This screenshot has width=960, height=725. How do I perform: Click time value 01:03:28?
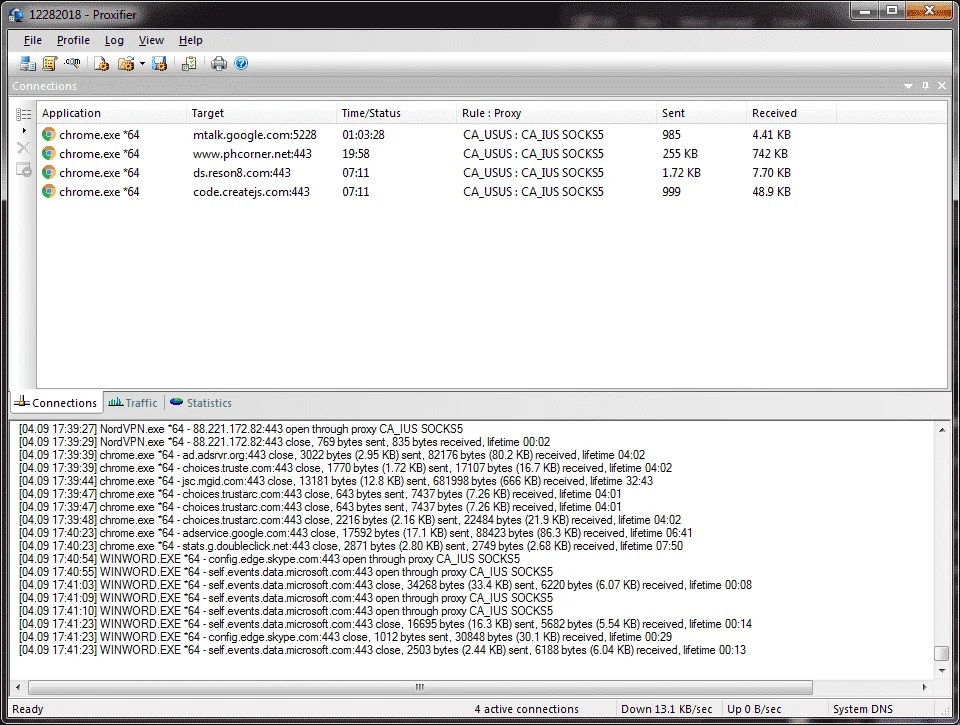pyautogui.click(x=363, y=134)
